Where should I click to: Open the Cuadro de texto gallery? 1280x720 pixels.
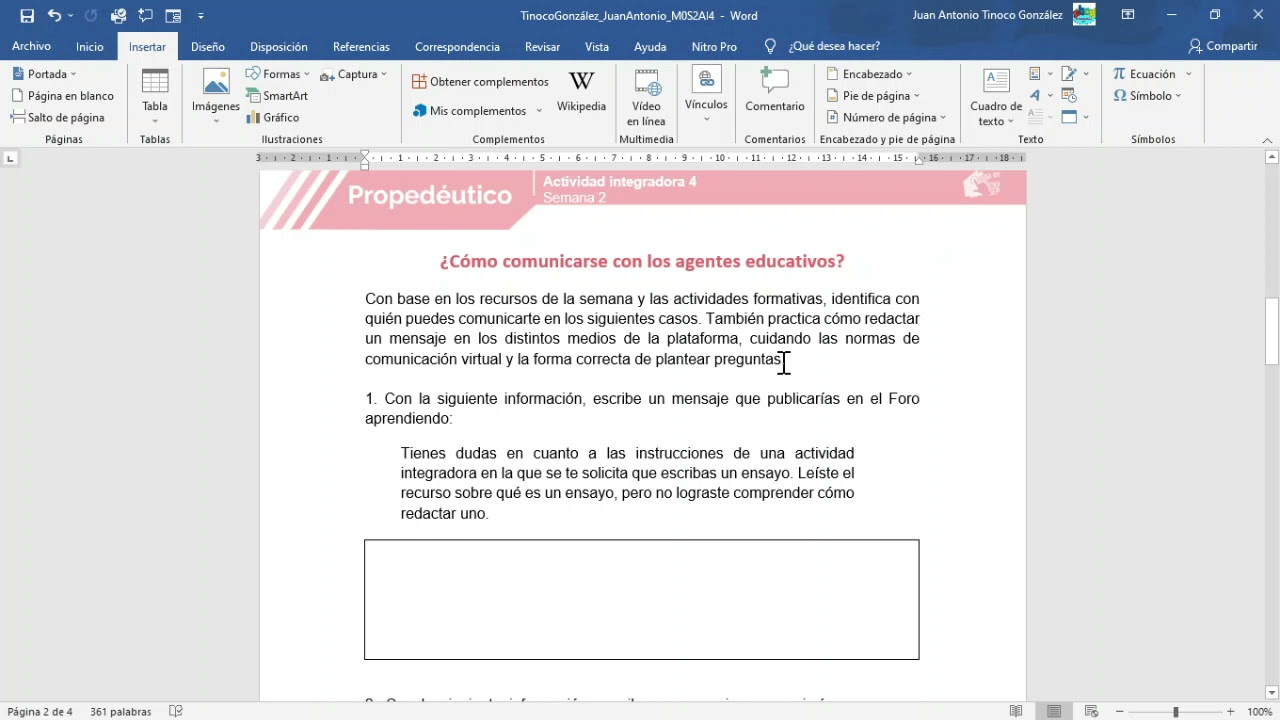click(x=996, y=97)
